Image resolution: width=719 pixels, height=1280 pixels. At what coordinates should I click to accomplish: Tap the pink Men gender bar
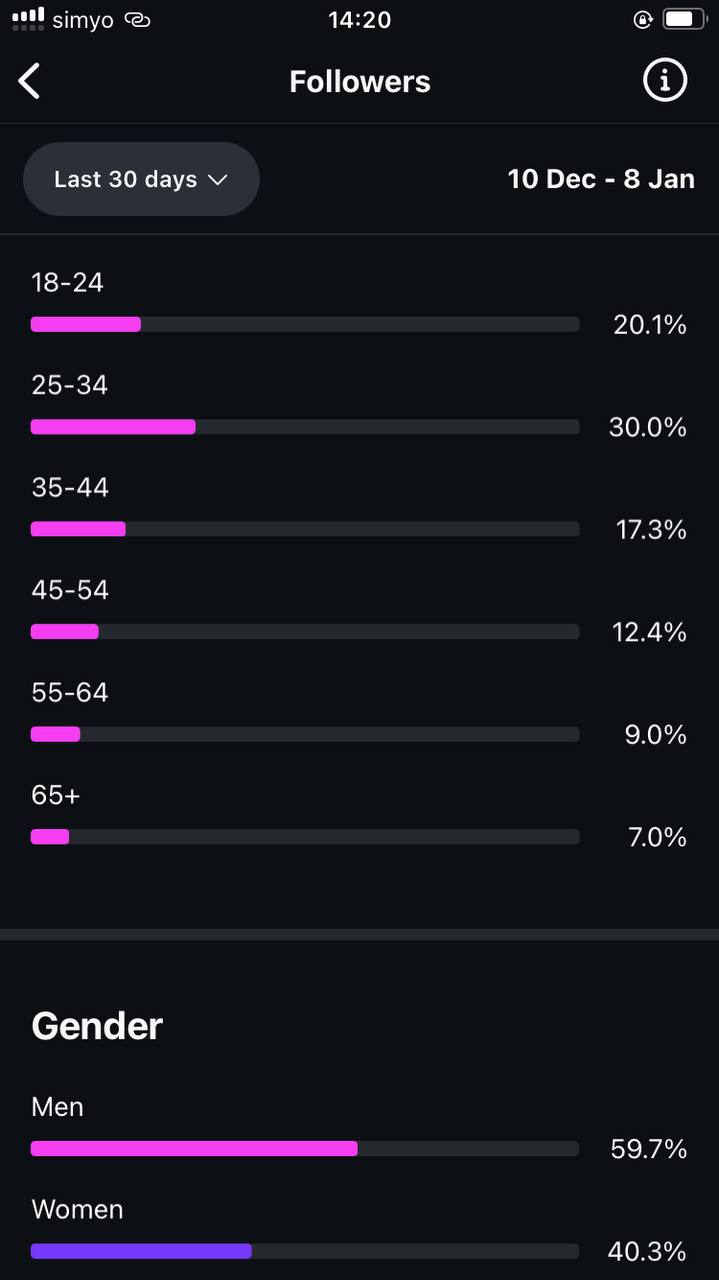194,1149
